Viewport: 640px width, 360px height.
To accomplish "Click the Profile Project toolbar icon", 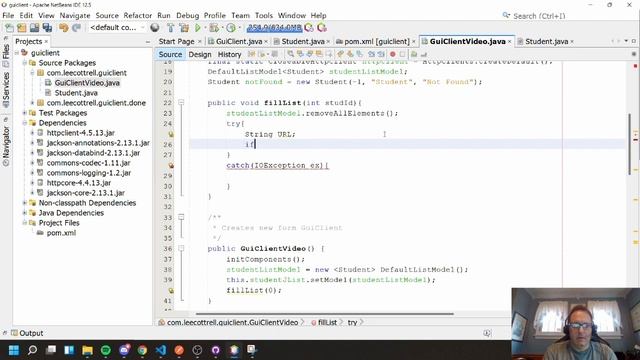I will click(x=231, y=28).
